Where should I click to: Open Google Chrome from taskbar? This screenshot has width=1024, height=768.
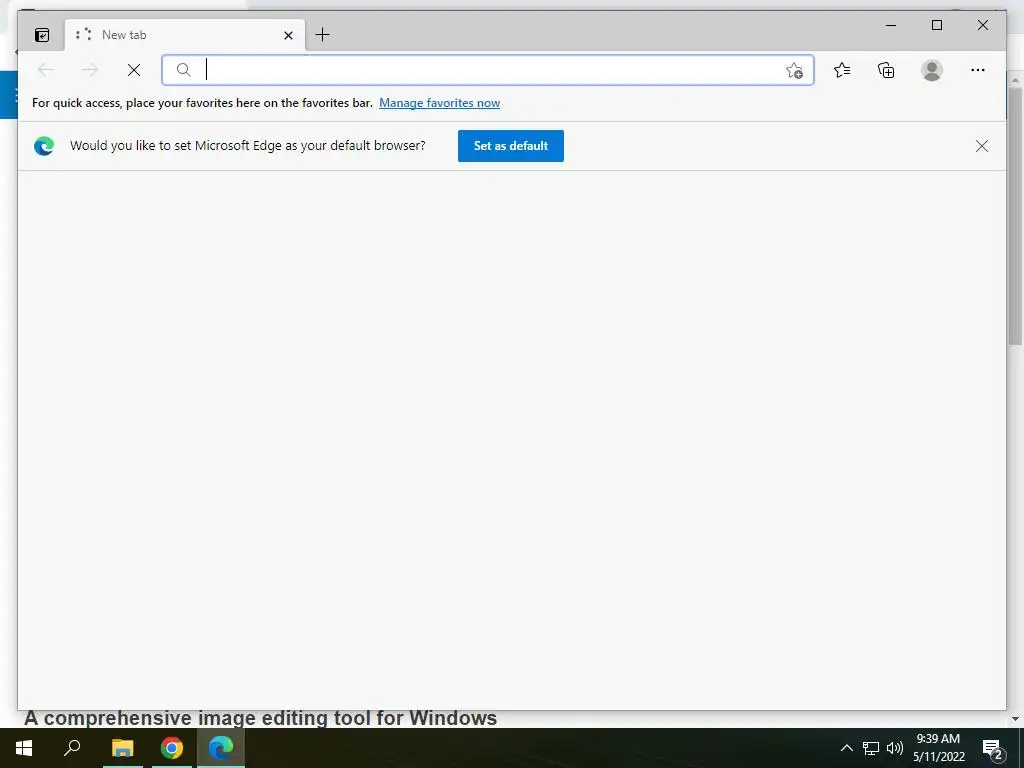pos(172,748)
